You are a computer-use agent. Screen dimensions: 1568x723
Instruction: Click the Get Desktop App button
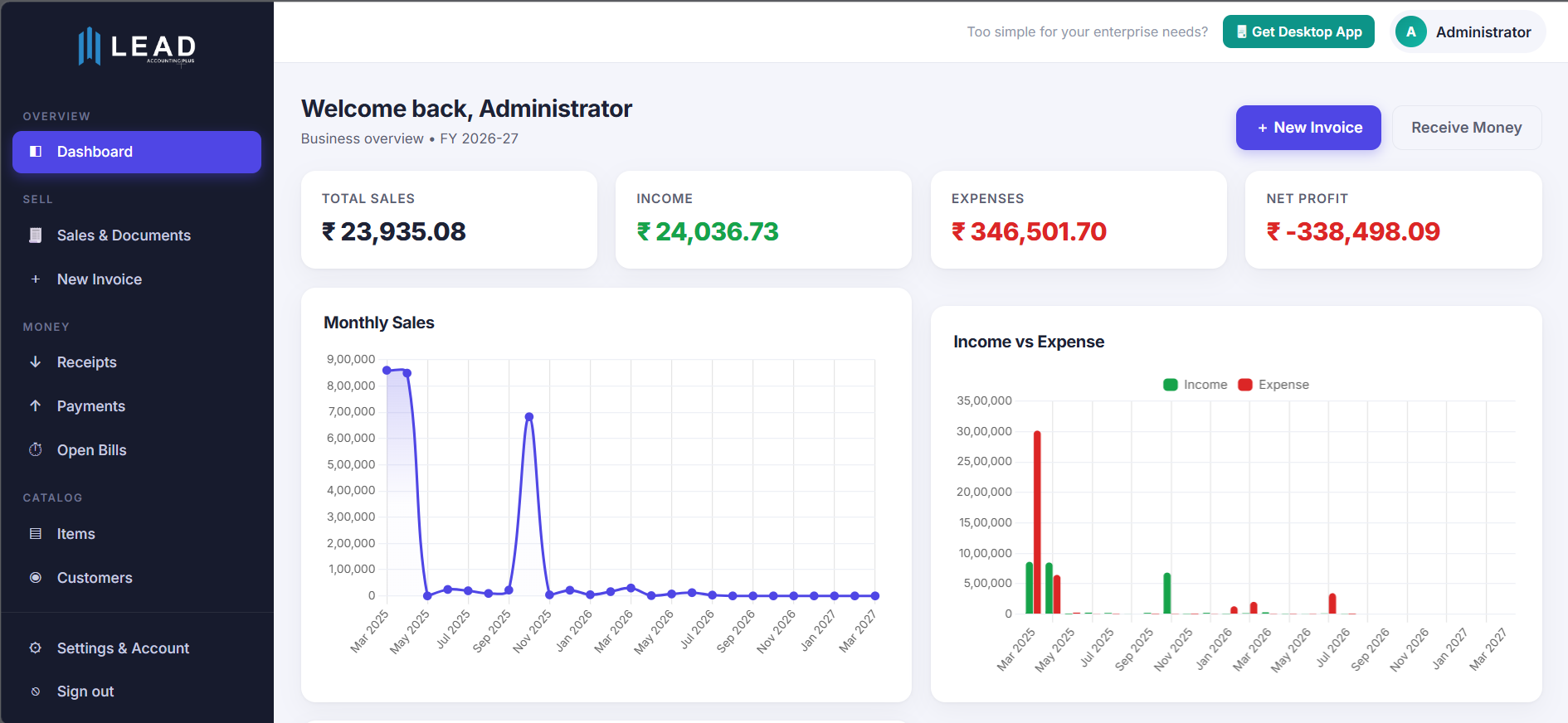[1298, 32]
